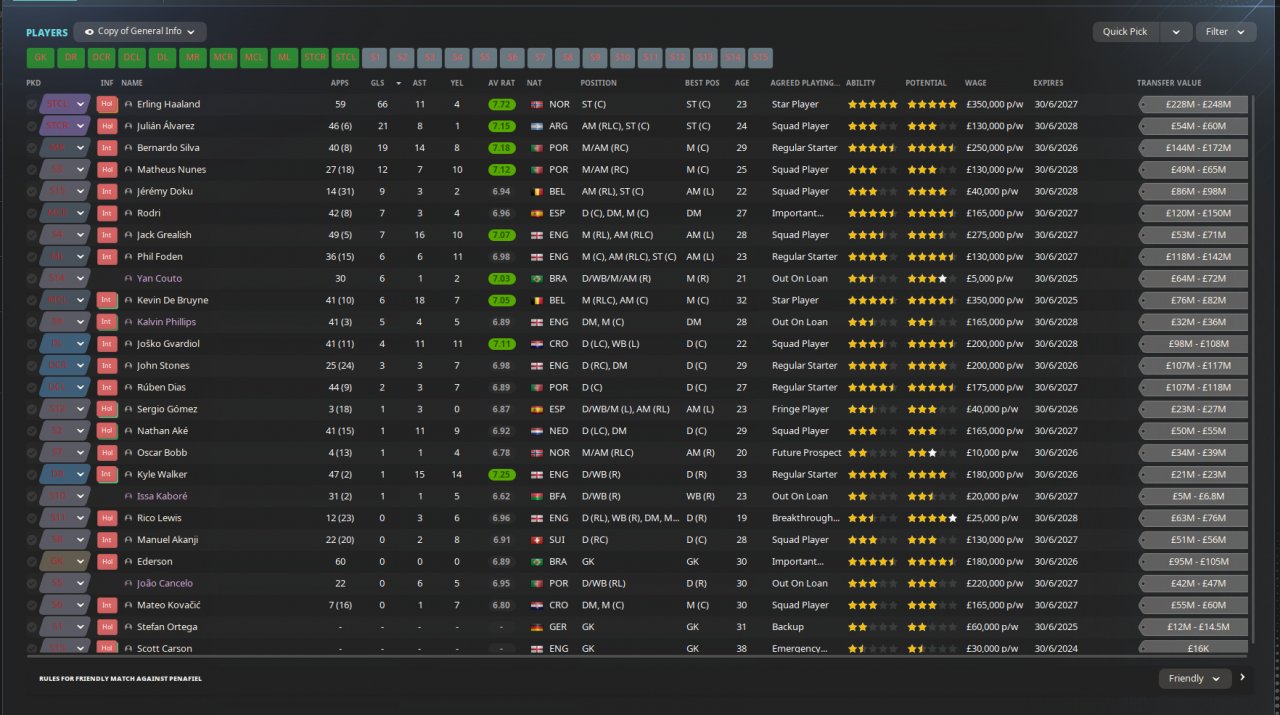The width and height of the screenshot is (1280, 715).
Task: Open the position dropdown for Ederson
Action: pyautogui.click(x=65, y=562)
